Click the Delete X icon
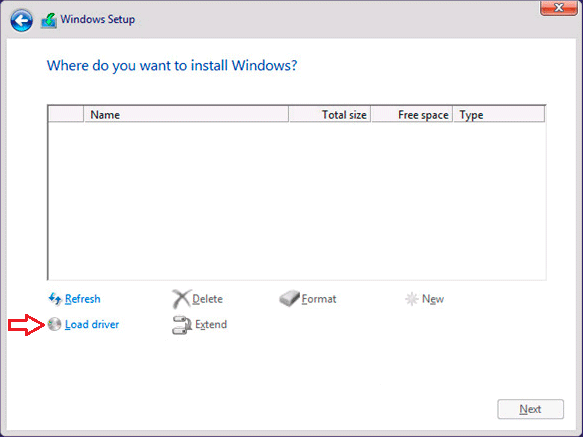Viewport: 583px width, 437px height. (x=181, y=299)
